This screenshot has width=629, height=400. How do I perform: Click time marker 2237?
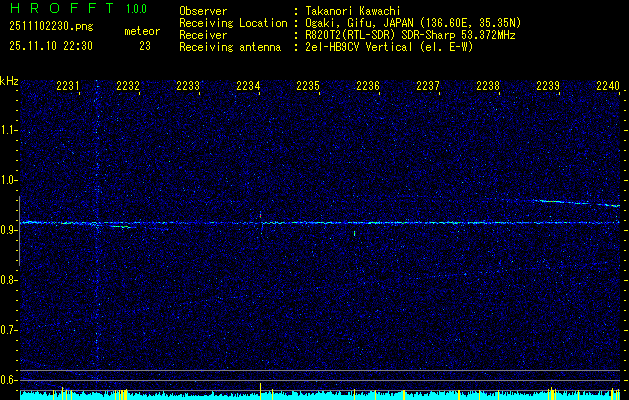(x=428, y=85)
